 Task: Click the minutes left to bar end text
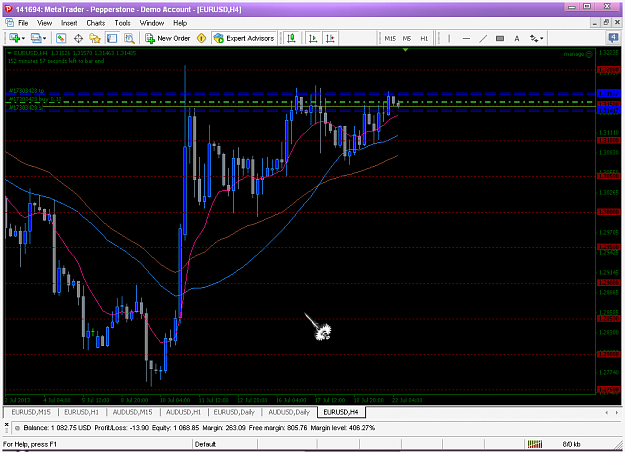[x=56, y=61]
